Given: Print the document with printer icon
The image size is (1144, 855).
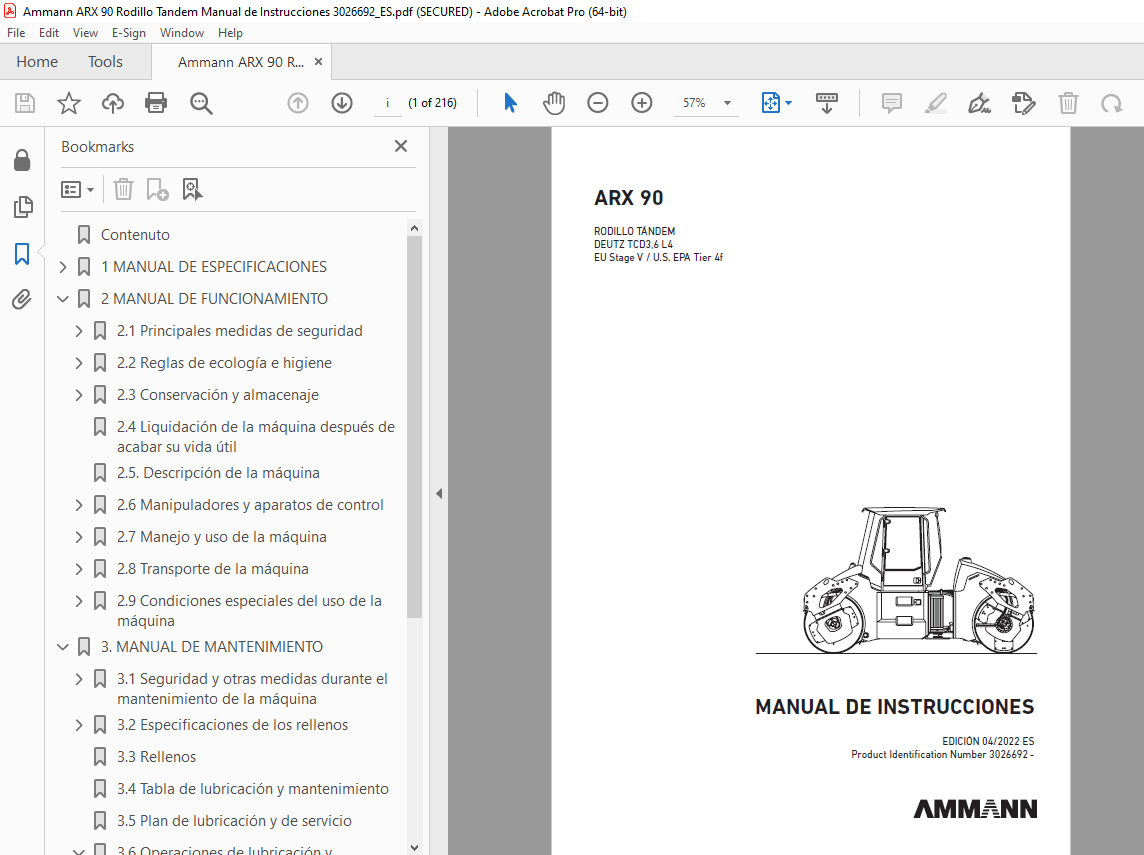Looking at the screenshot, I should click(156, 103).
